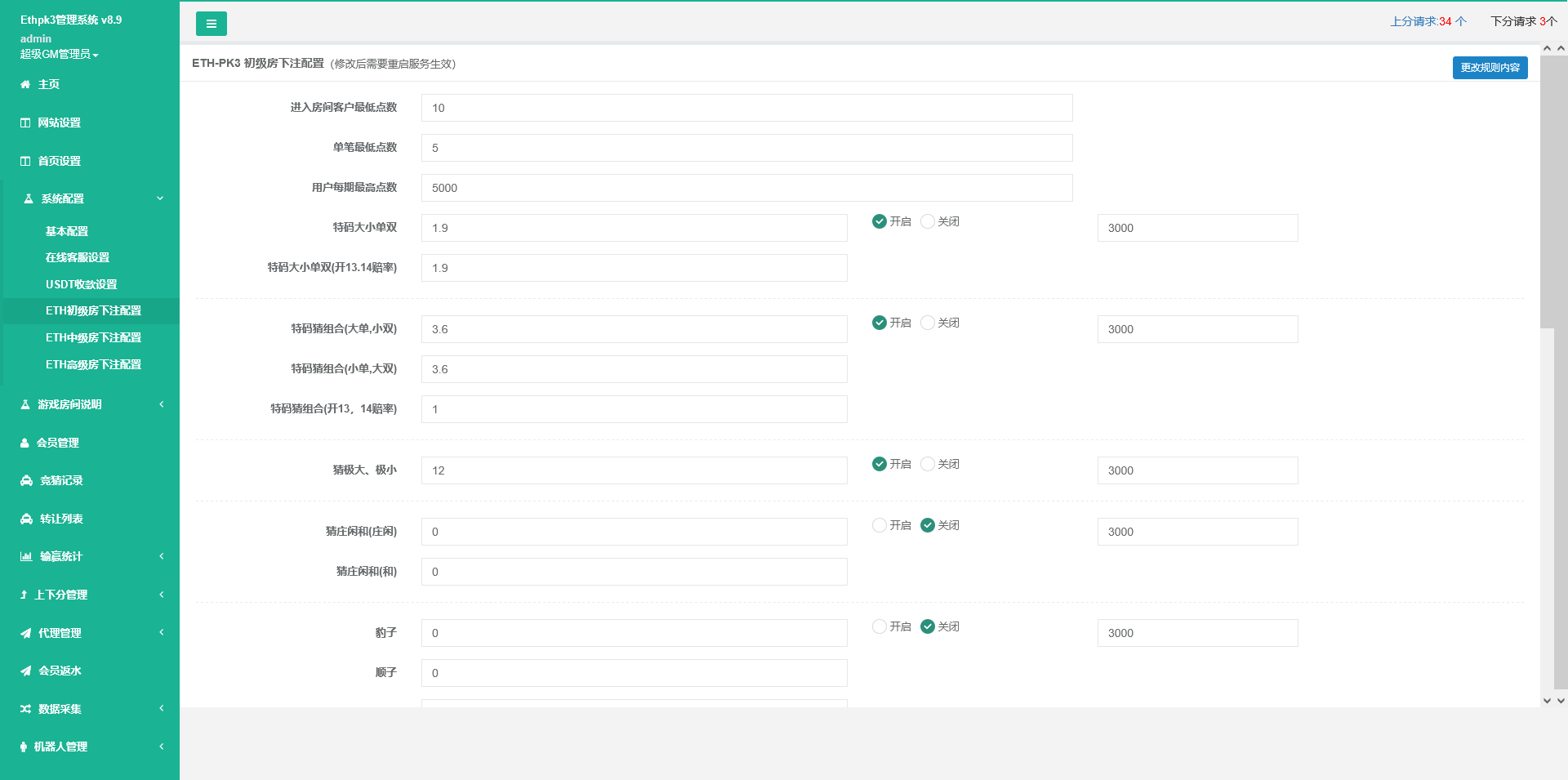This screenshot has height=780, width=1568.
Task: Click the paper plane icon beside 会员返水
Action: click(x=26, y=671)
